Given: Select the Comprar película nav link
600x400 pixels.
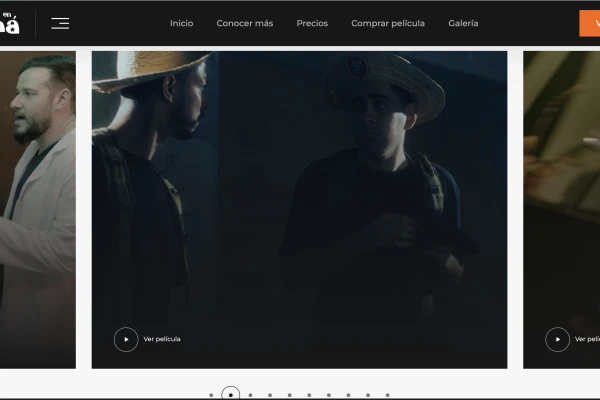Looking at the screenshot, I should [x=388, y=23].
